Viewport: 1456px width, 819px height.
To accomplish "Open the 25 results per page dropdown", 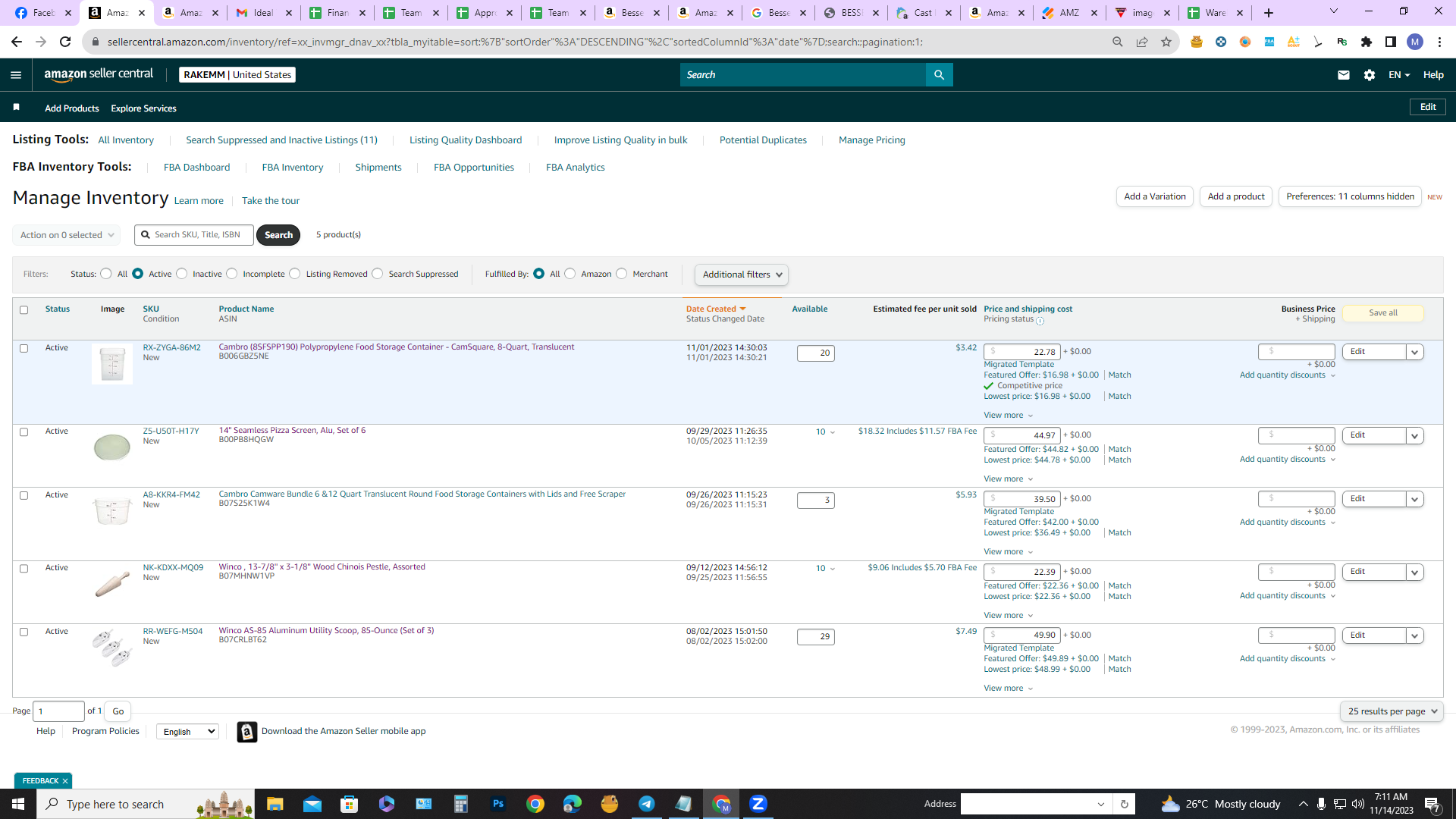I will coord(1392,711).
